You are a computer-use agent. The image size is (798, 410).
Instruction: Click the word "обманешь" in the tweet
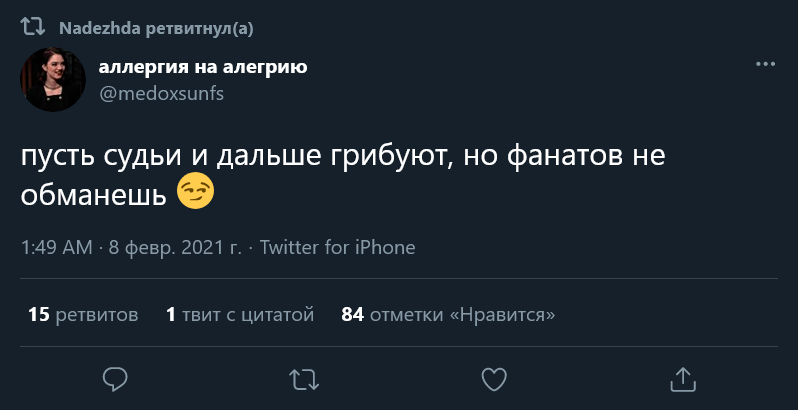click(93, 195)
